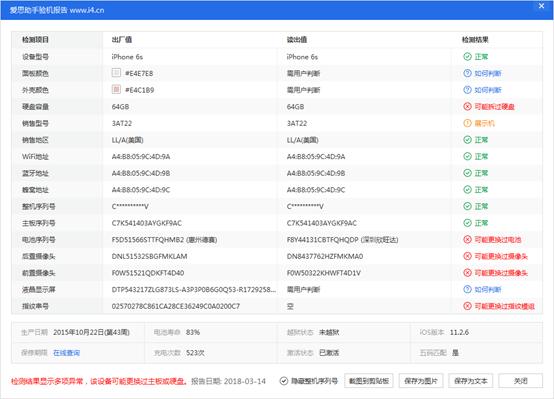Select factory WiFi address A4:B8:05:9C:4D:9A
Image resolution: width=554 pixels, height=399 pixels.
pyautogui.click(x=141, y=157)
